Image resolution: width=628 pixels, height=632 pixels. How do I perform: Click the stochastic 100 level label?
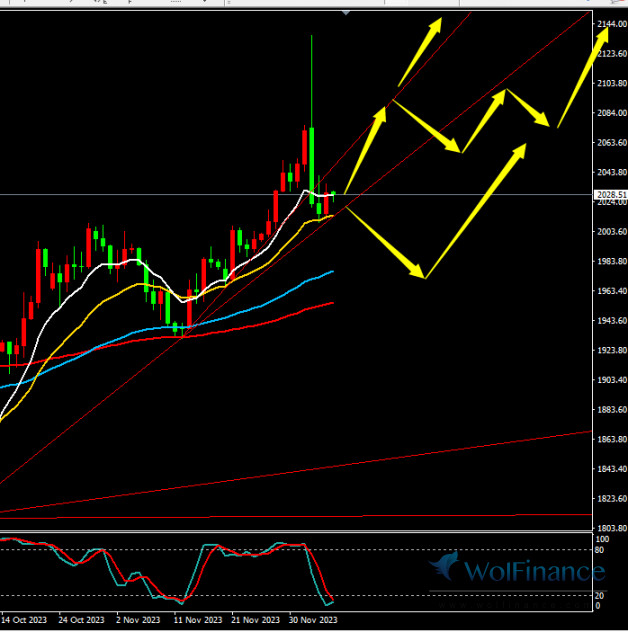(602, 539)
